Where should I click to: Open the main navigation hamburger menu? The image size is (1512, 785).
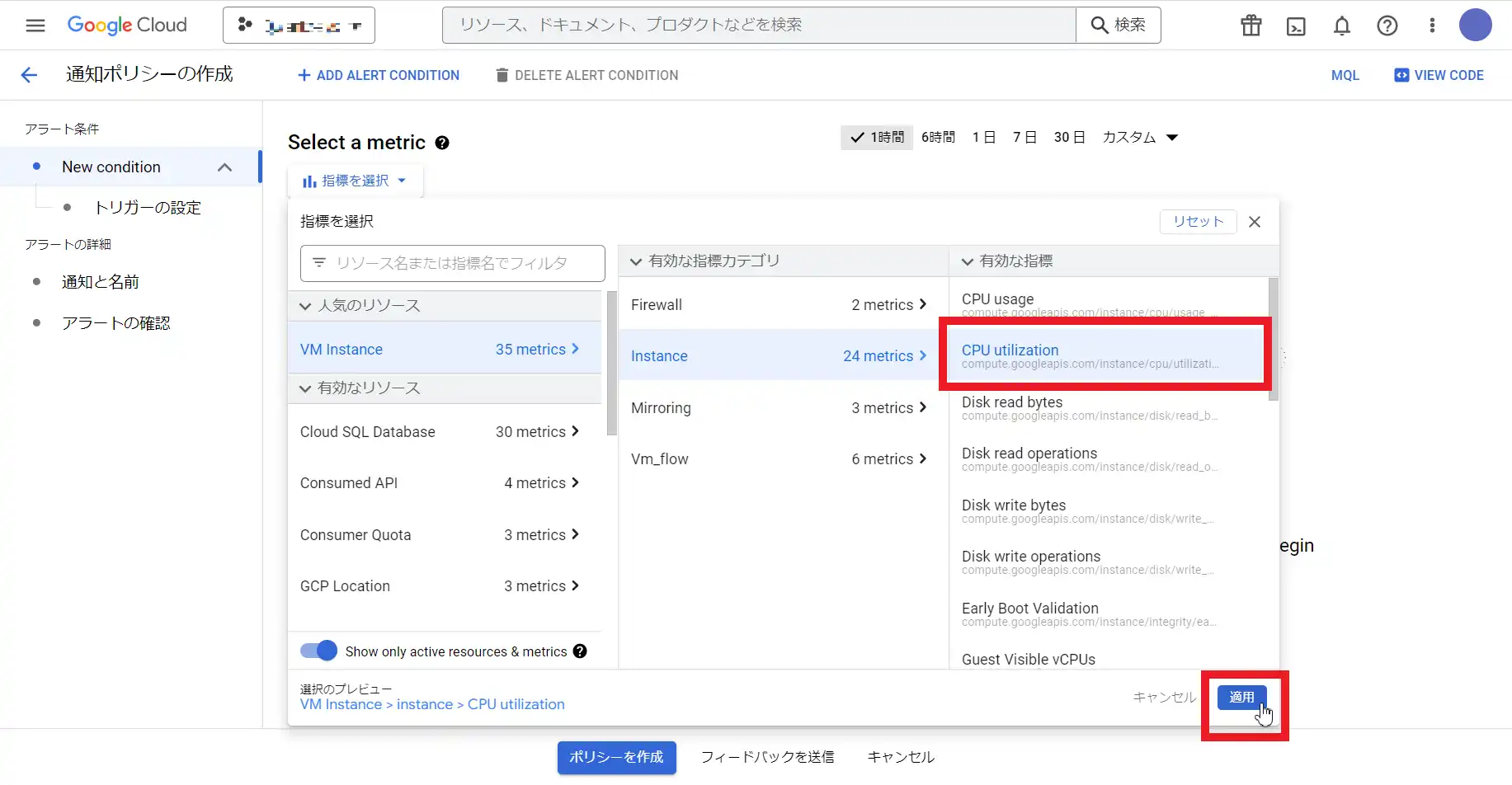tap(35, 26)
